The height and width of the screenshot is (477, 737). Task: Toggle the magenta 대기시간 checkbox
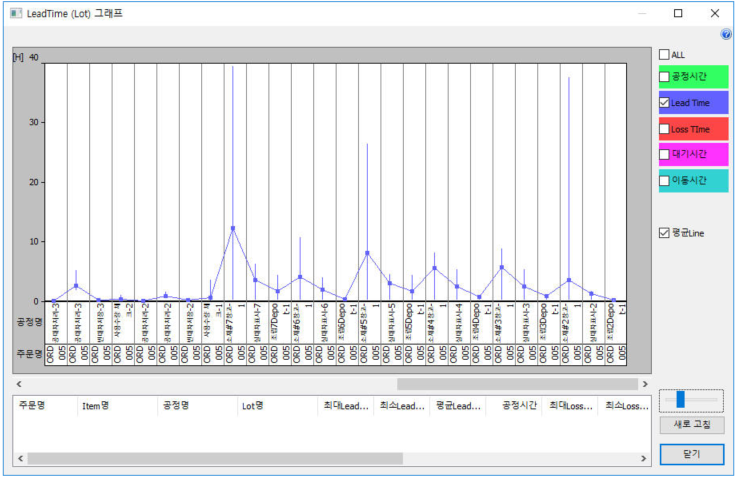(664, 154)
